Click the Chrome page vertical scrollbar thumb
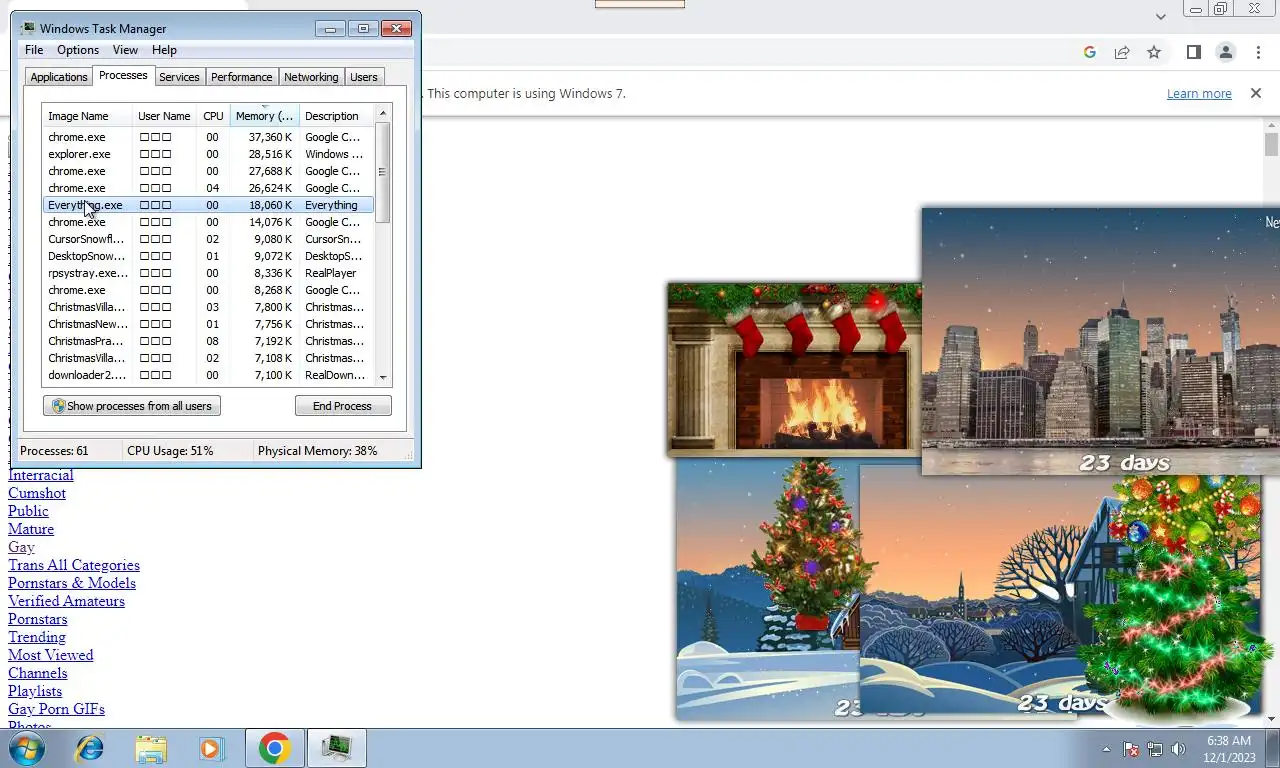This screenshot has height=768, width=1280. point(1271,144)
